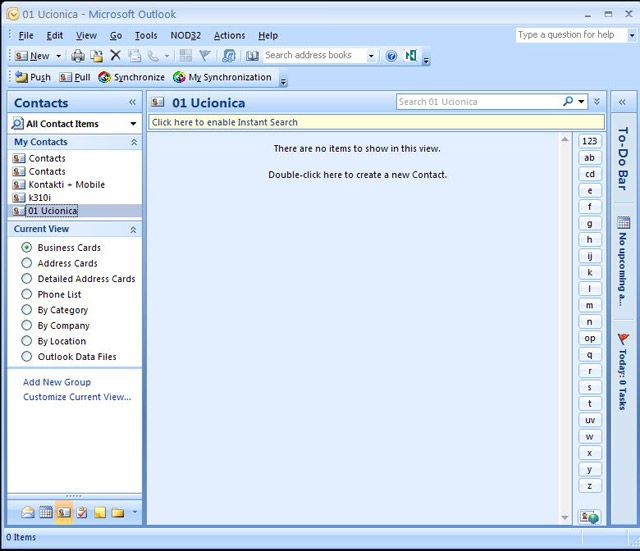Click the Move to Folder icon
Image resolution: width=640 pixels, height=551 pixels.
[x=97, y=56]
